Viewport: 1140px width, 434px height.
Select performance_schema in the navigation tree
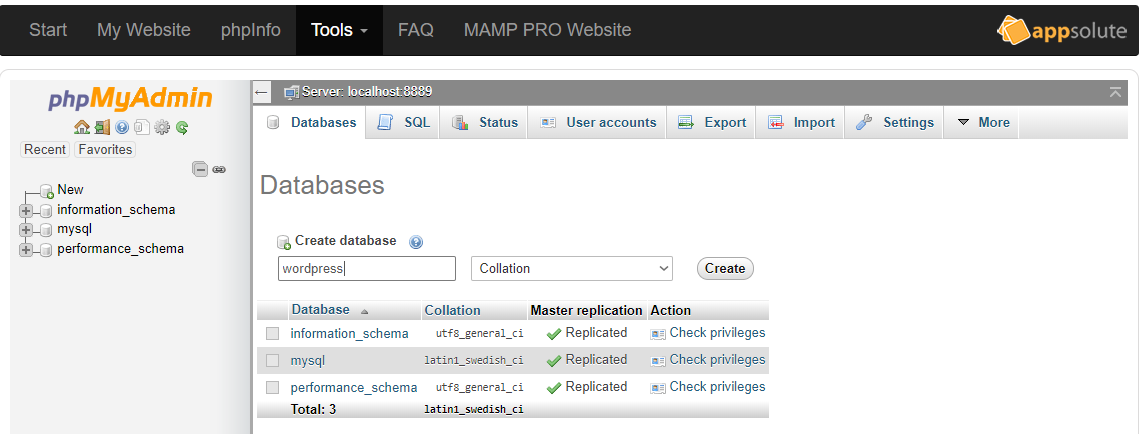[x=121, y=249]
